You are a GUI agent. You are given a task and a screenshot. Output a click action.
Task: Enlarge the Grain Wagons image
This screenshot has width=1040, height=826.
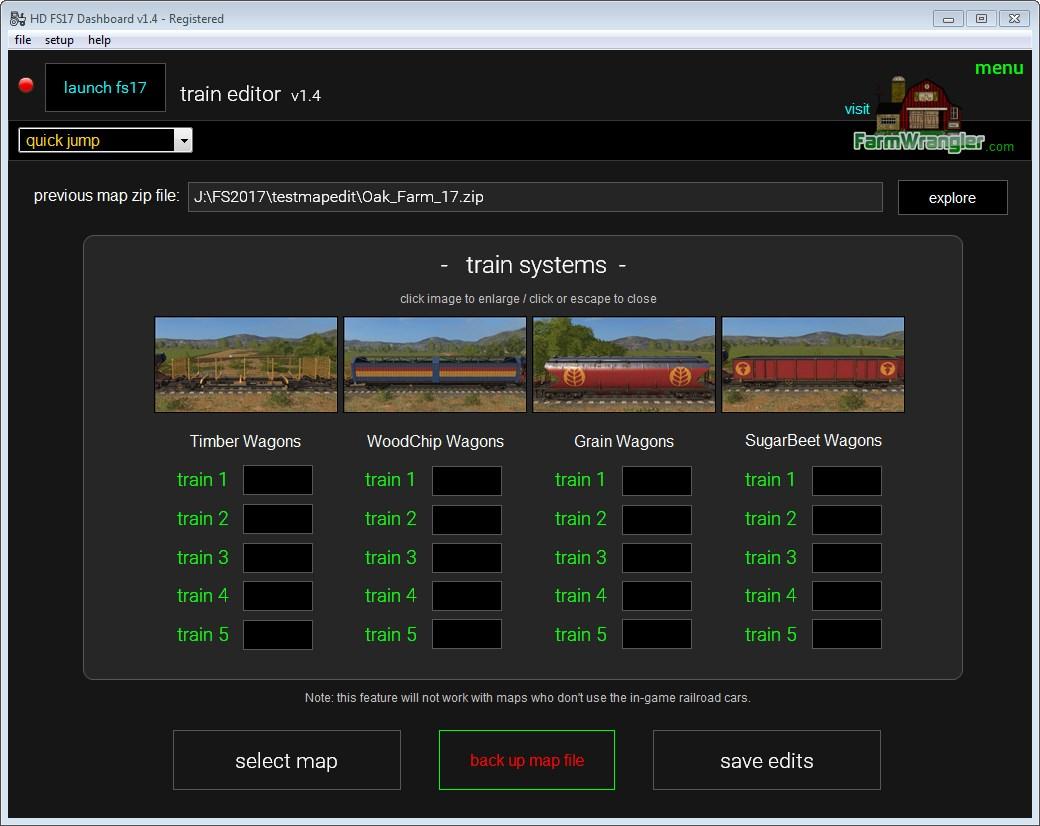pos(624,365)
